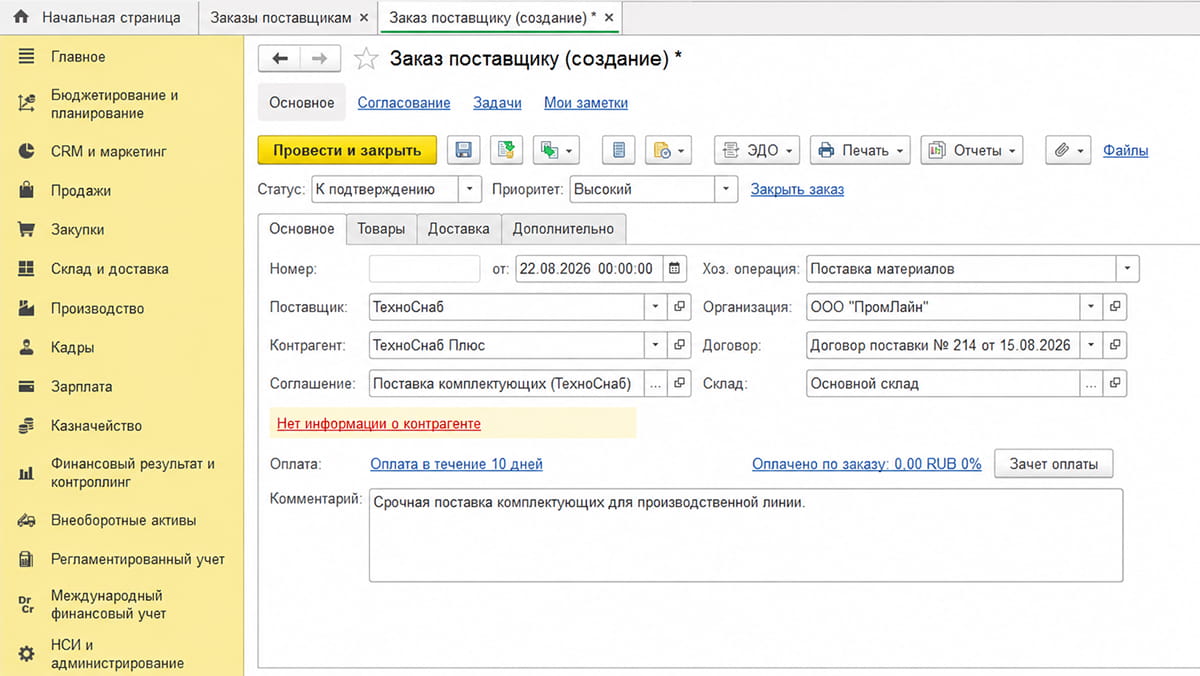This screenshot has height=676, width=1200.
Task: Open the Главное section icon
Action: coord(27,57)
